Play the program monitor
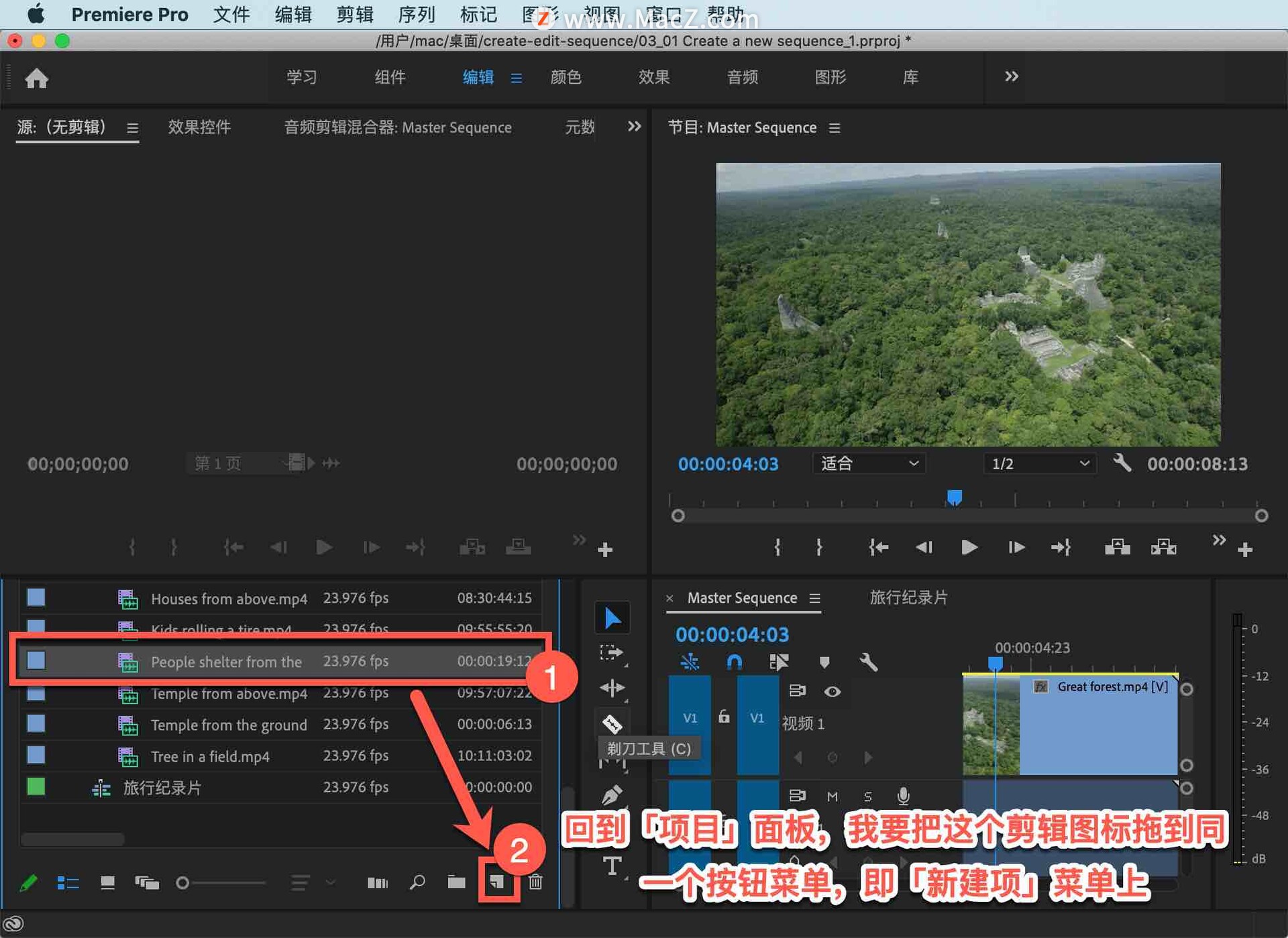The height and width of the screenshot is (938, 1288). coord(969,548)
